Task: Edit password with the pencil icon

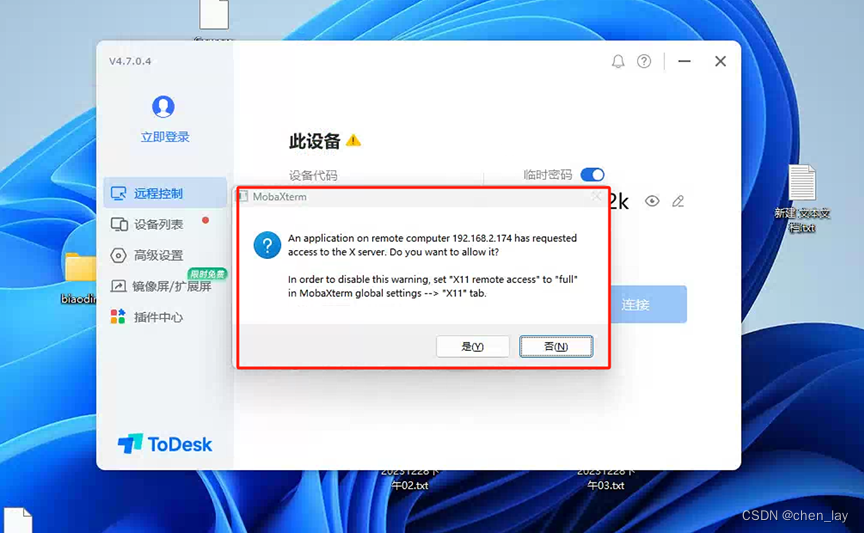Action: point(678,201)
